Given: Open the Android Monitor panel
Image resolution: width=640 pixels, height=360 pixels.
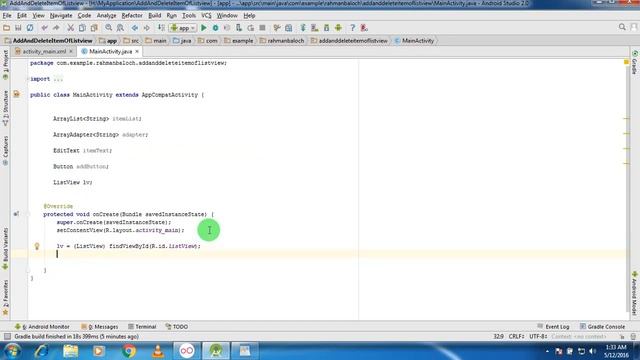Looking at the screenshot, I should point(42,327).
